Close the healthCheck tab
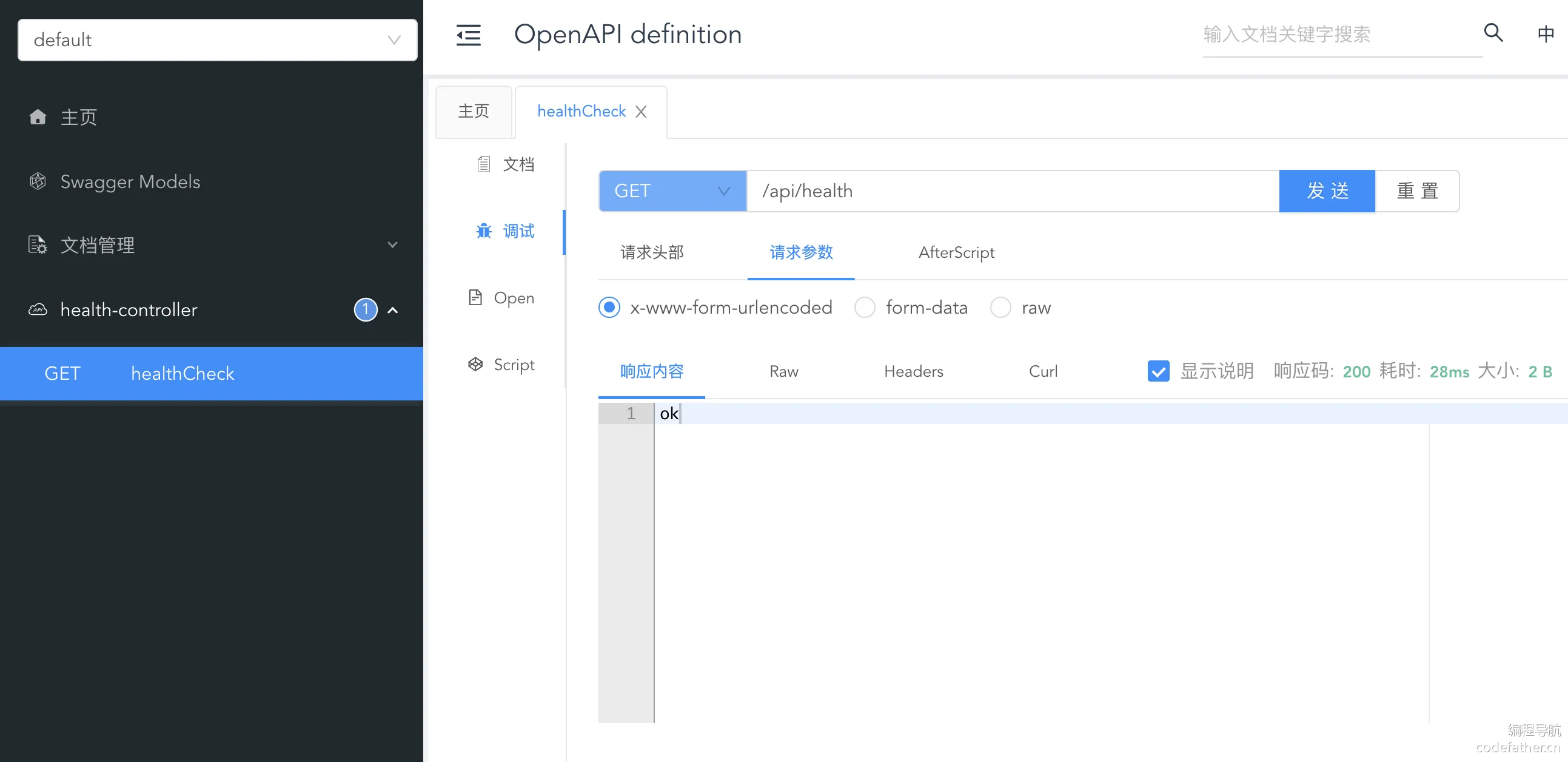Viewport: 1568px width, 762px height. point(640,112)
